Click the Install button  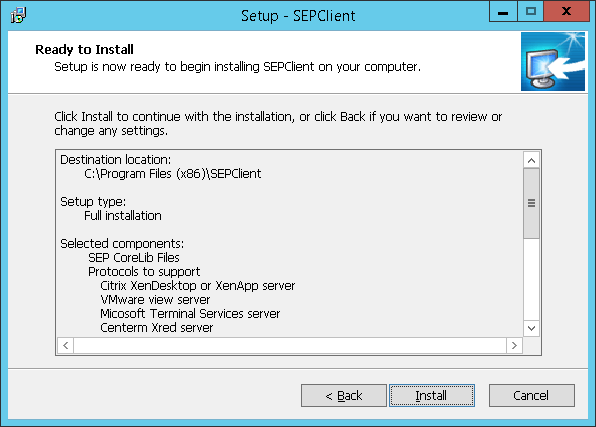point(432,395)
